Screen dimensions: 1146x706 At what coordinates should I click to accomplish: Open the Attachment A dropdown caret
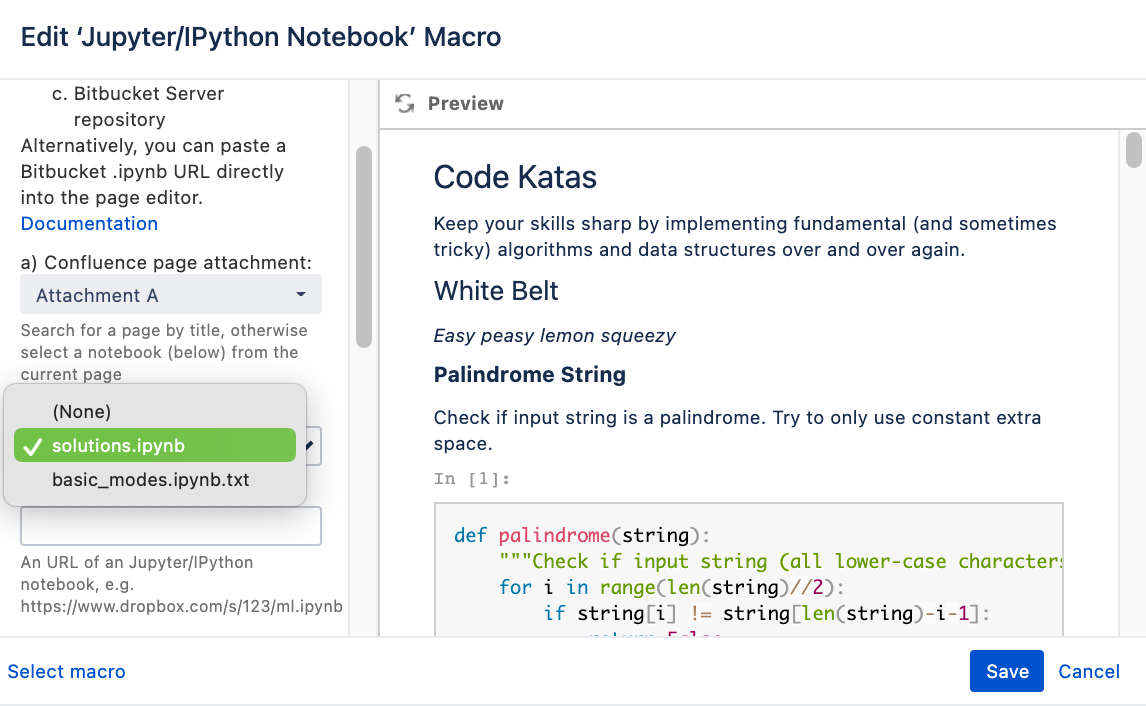[301, 295]
